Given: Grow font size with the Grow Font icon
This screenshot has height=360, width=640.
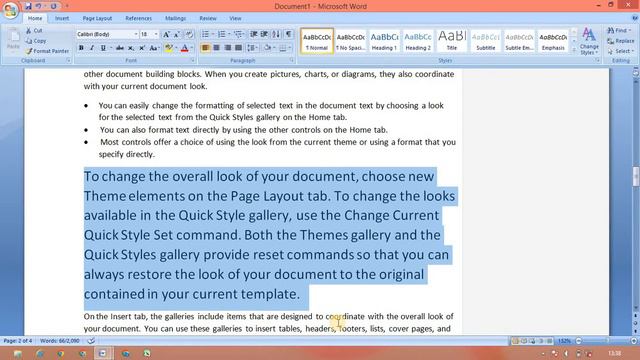Looking at the screenshot, I should click(x=167, y=35).
